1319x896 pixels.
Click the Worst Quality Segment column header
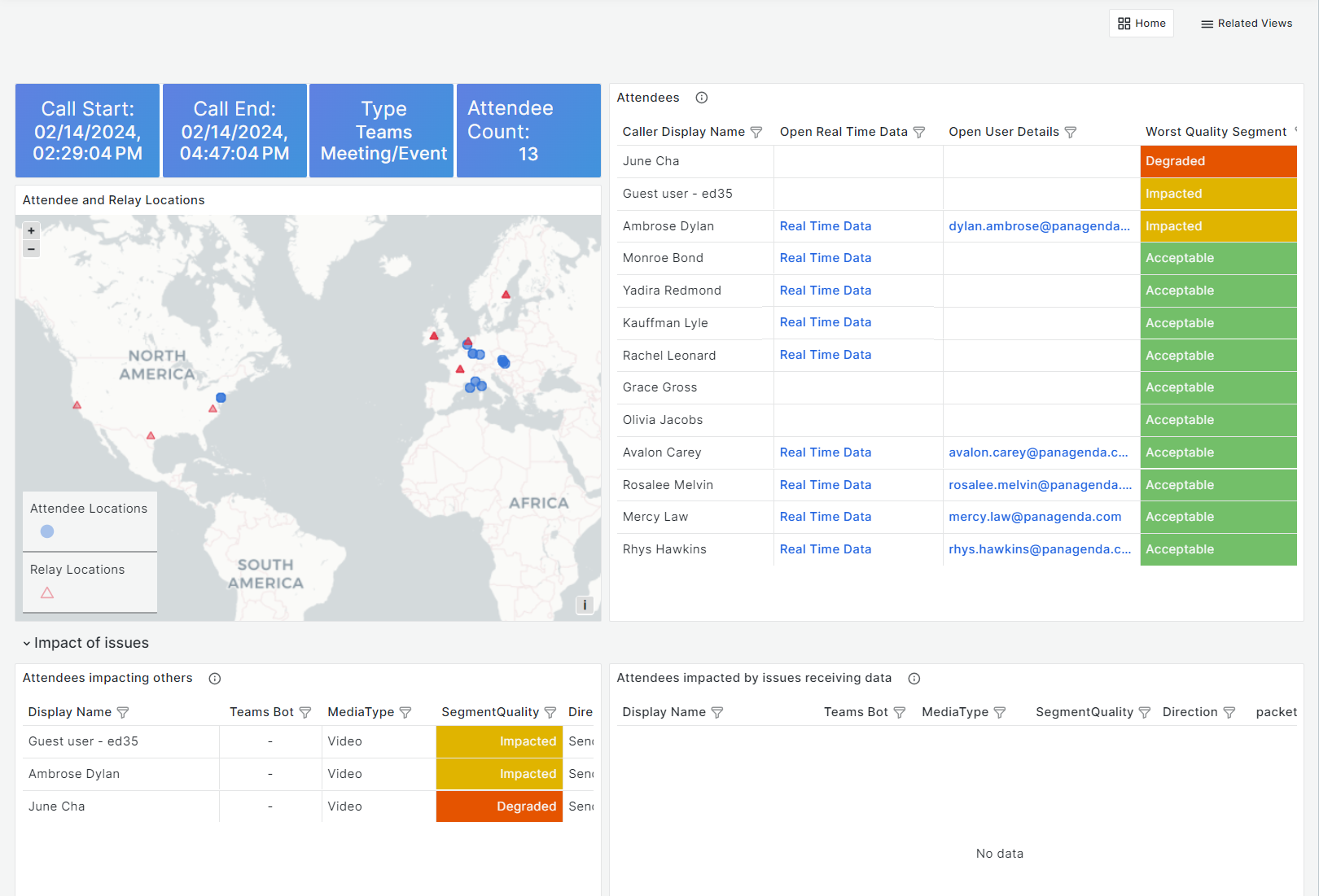(1215, 132)
